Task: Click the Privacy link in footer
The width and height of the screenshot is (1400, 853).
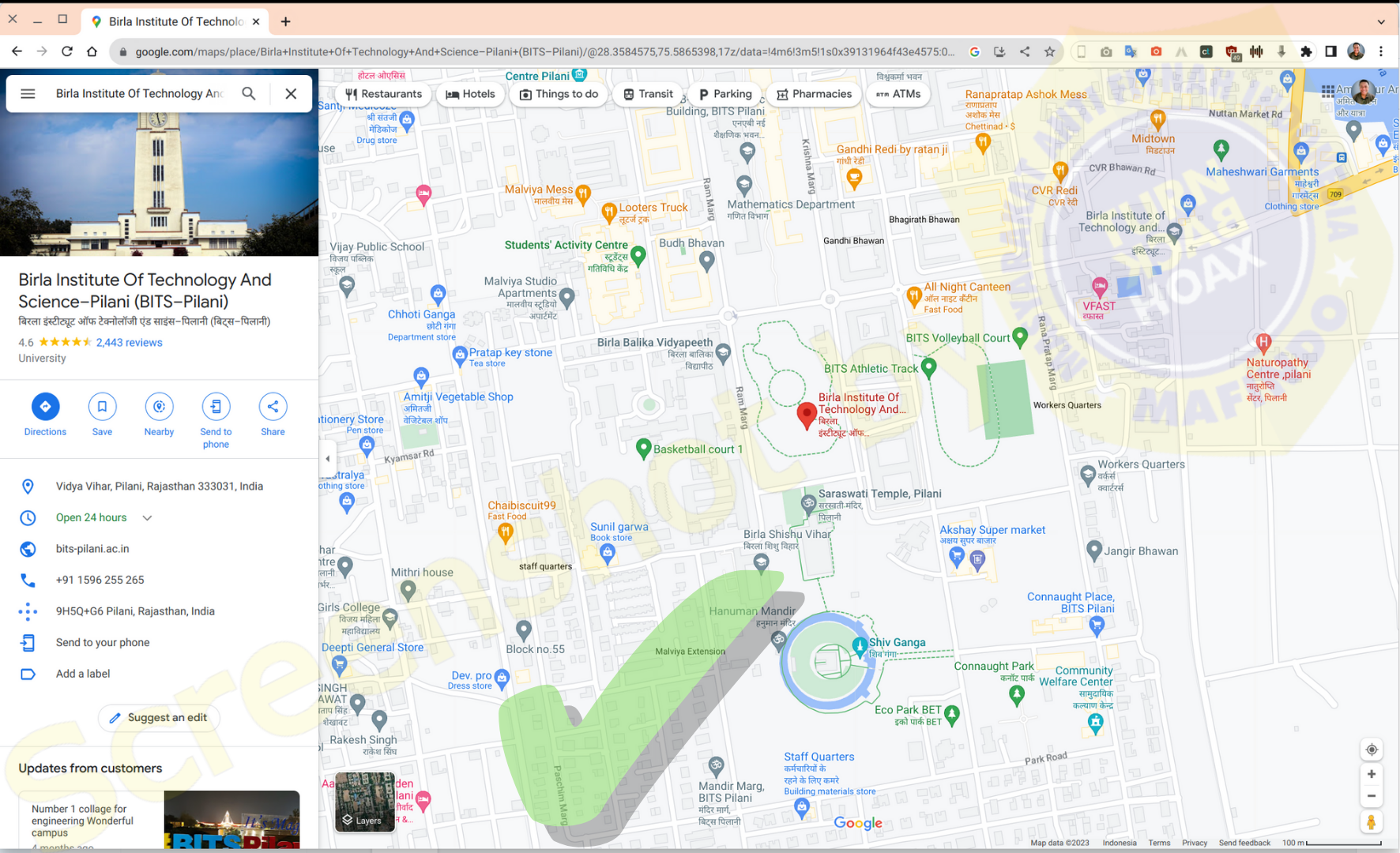Action: click(x=1195, y=843)
